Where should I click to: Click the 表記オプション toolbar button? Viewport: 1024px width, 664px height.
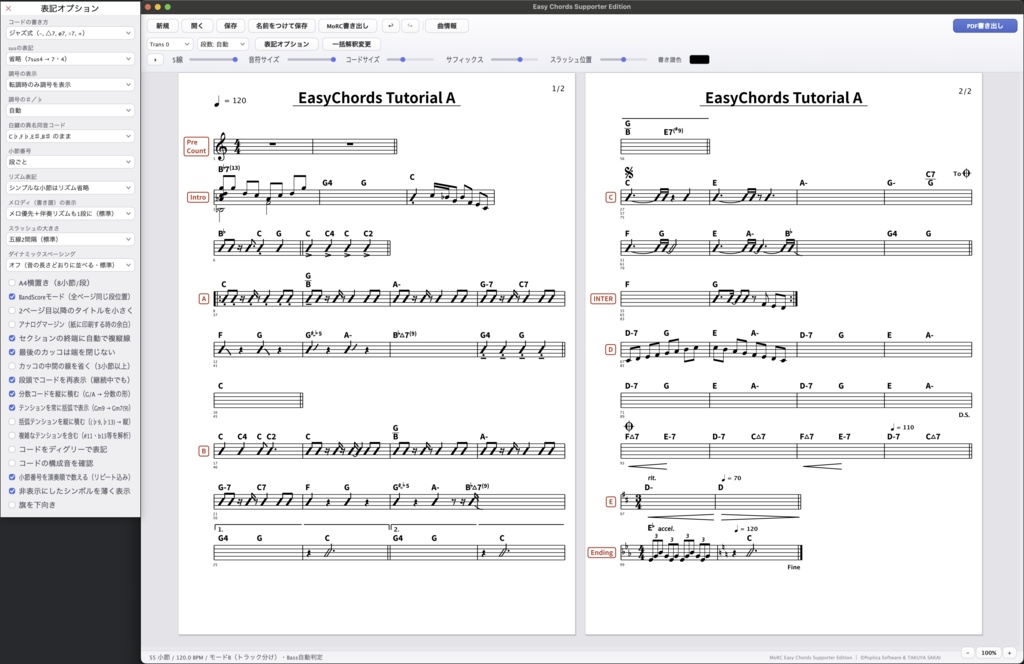pos(286,44)
